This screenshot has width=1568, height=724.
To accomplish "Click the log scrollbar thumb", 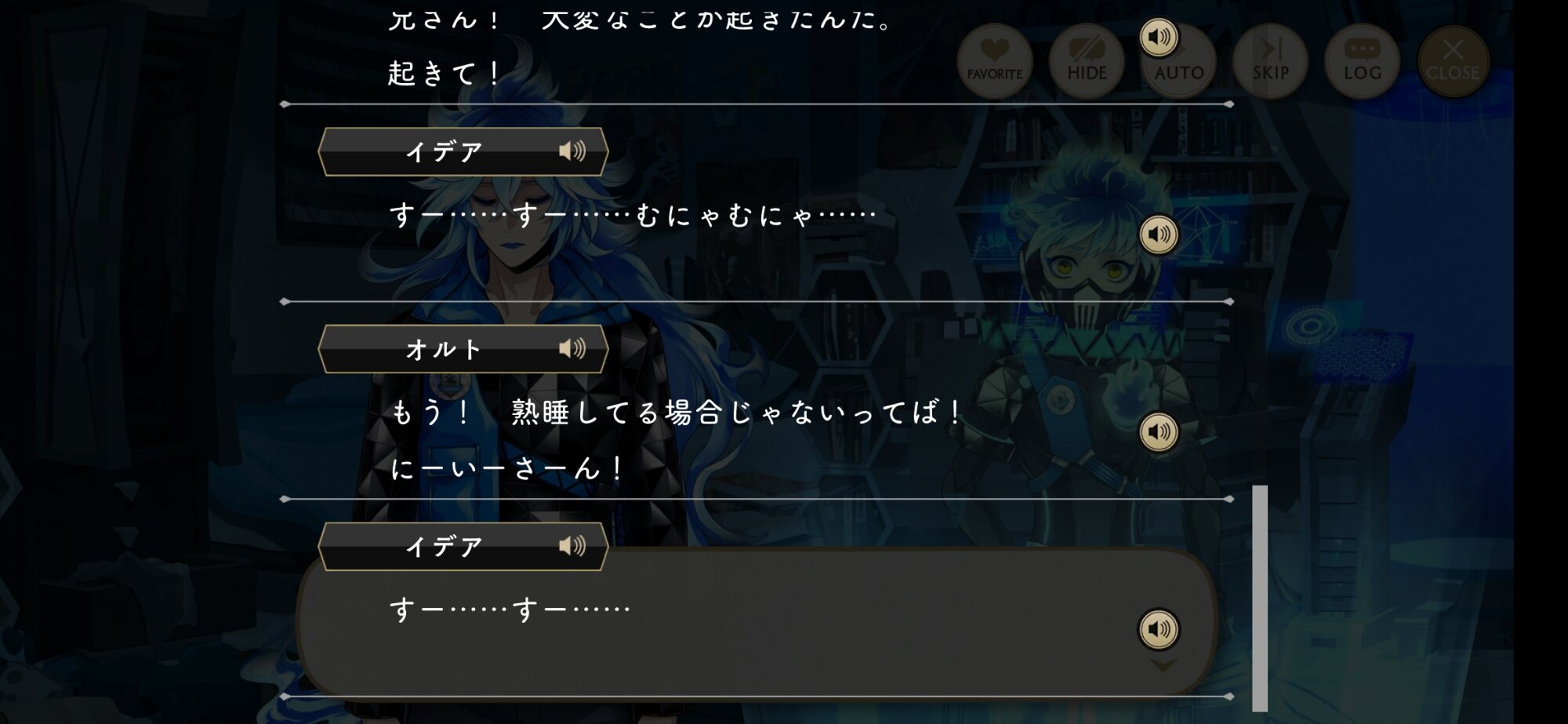I will tap(1260, 598).
